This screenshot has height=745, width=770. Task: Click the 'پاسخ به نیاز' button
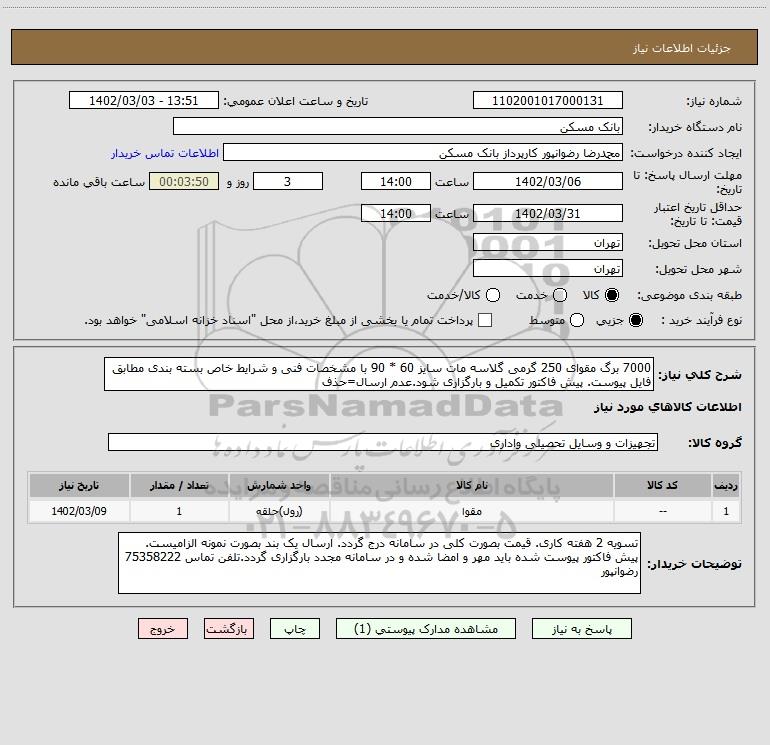581,629
